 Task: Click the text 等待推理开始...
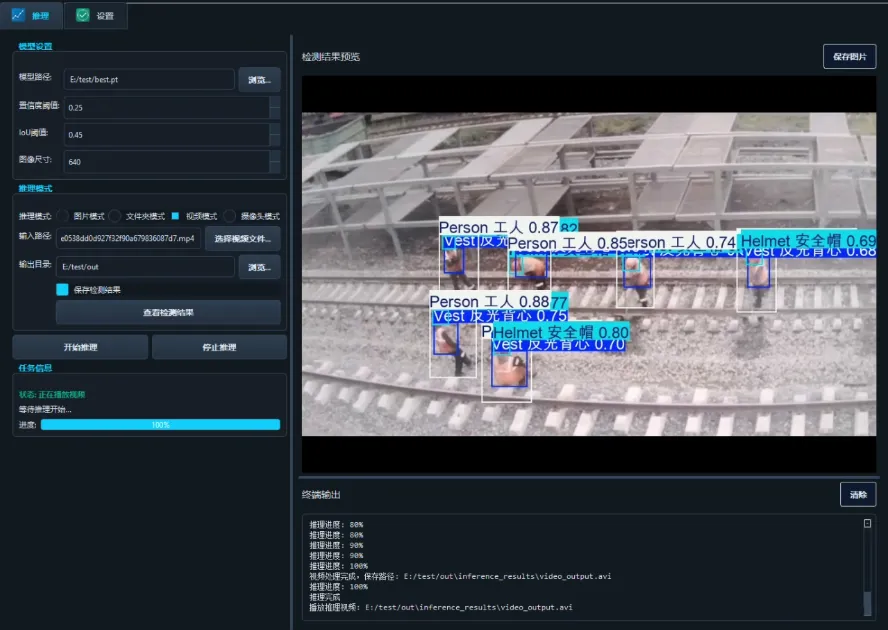tap(45, 409)
